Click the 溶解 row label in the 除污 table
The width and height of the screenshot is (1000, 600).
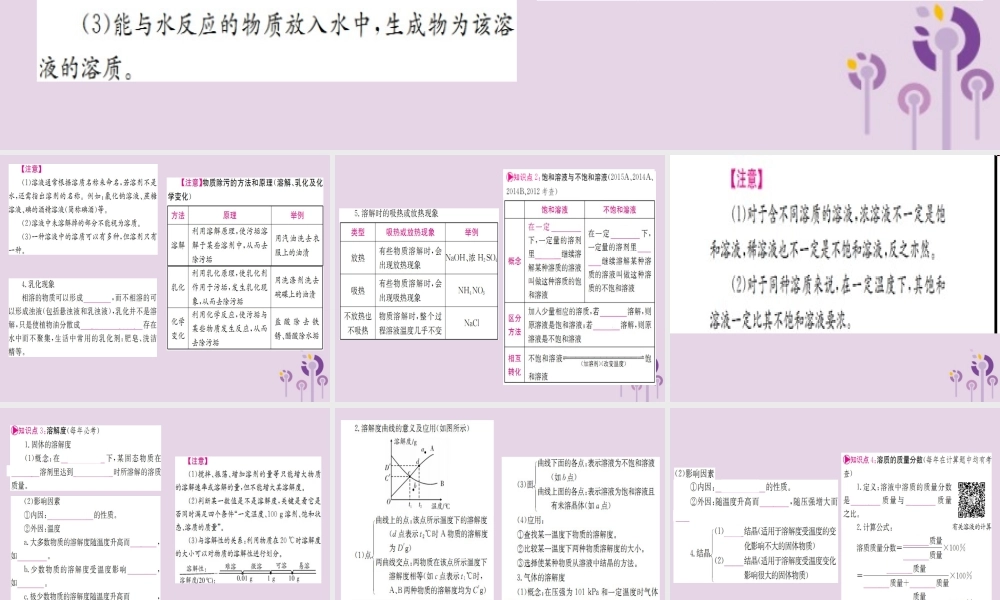click(178, 245)
